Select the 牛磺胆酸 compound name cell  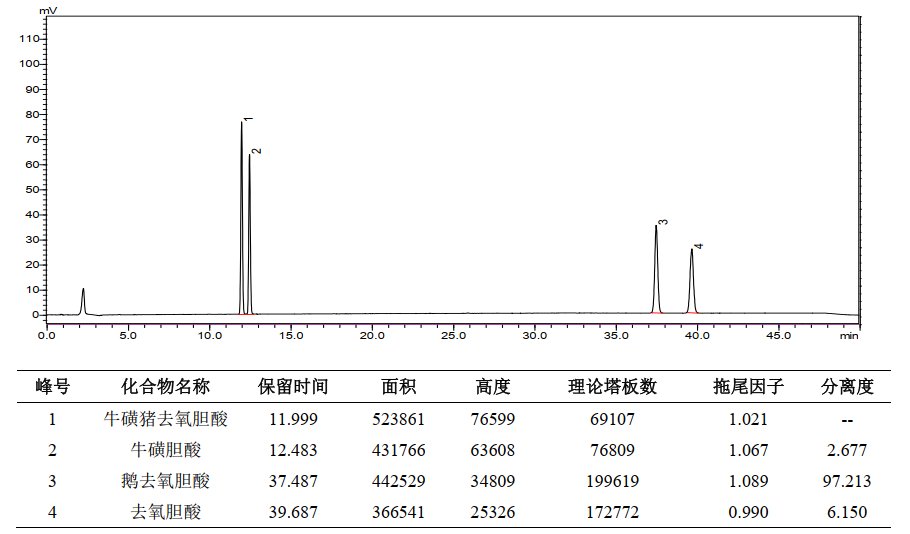166,450
